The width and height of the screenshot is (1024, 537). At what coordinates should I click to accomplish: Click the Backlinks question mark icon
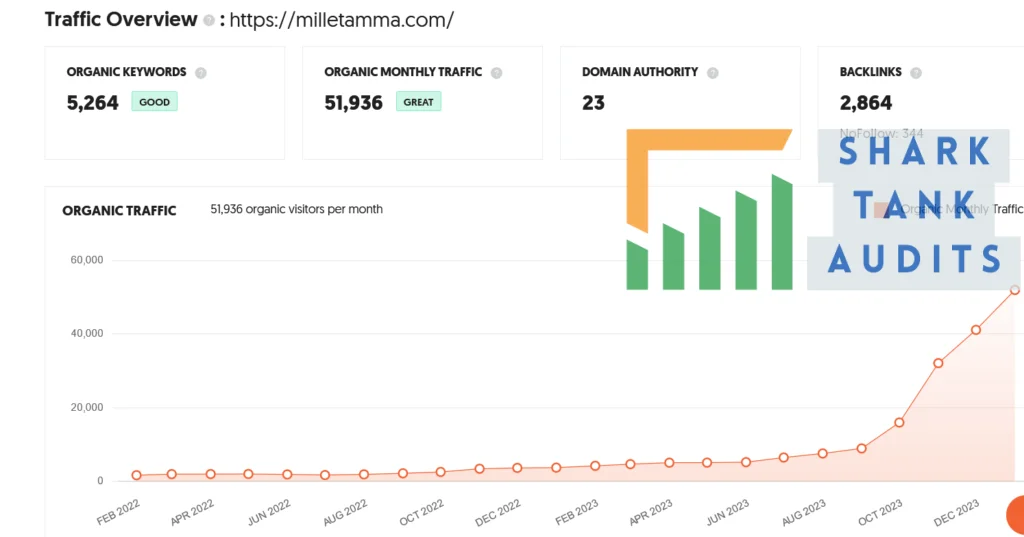916,73
